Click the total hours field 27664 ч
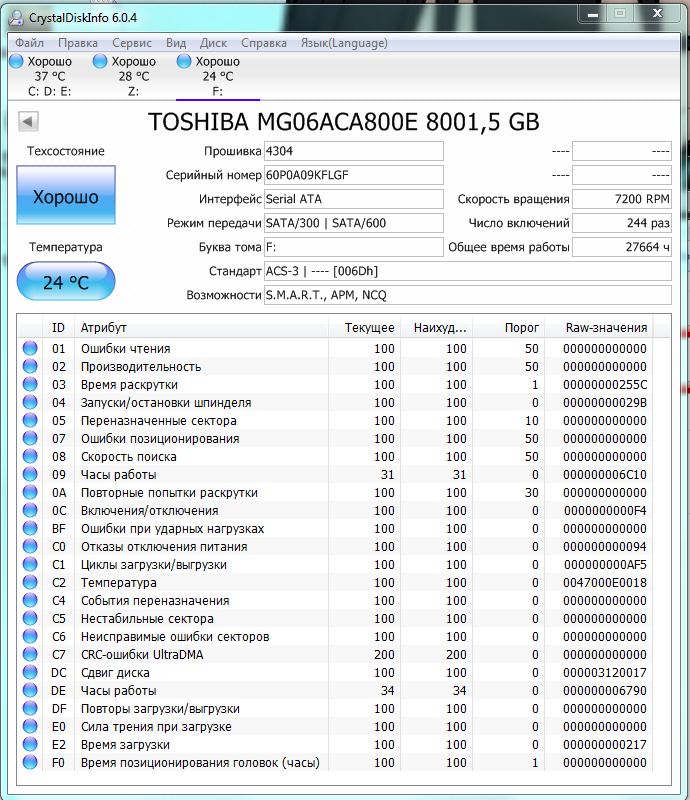690x800 pixels. click(x=622, y=247)
